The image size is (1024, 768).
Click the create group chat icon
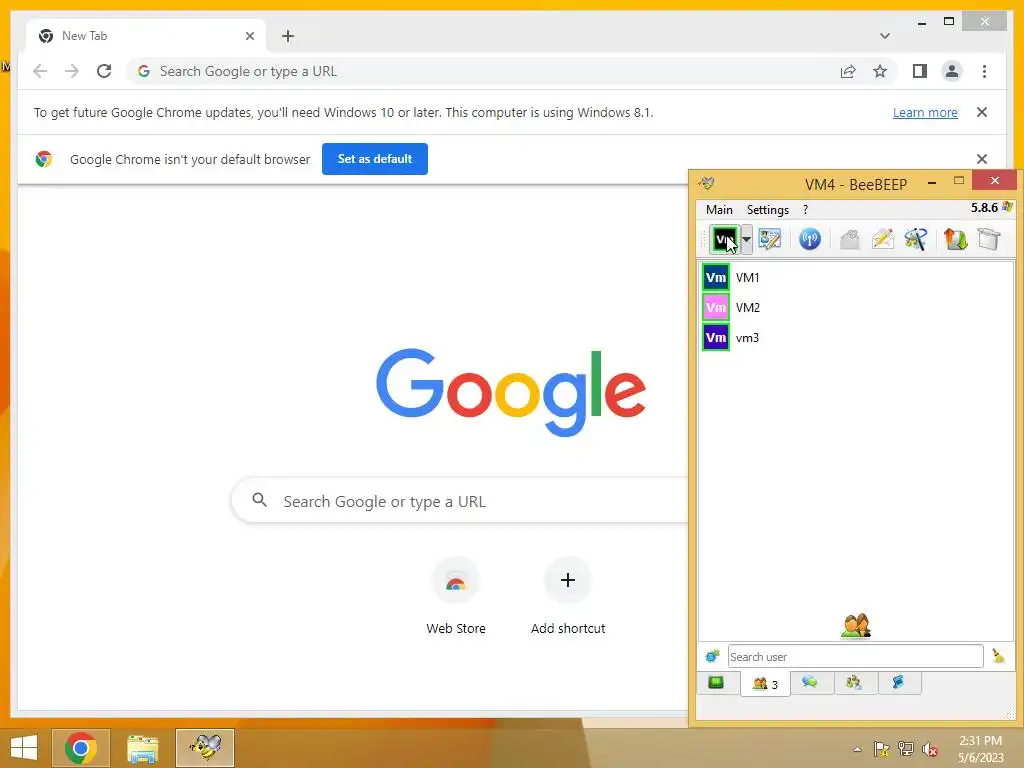coord(916,239)
